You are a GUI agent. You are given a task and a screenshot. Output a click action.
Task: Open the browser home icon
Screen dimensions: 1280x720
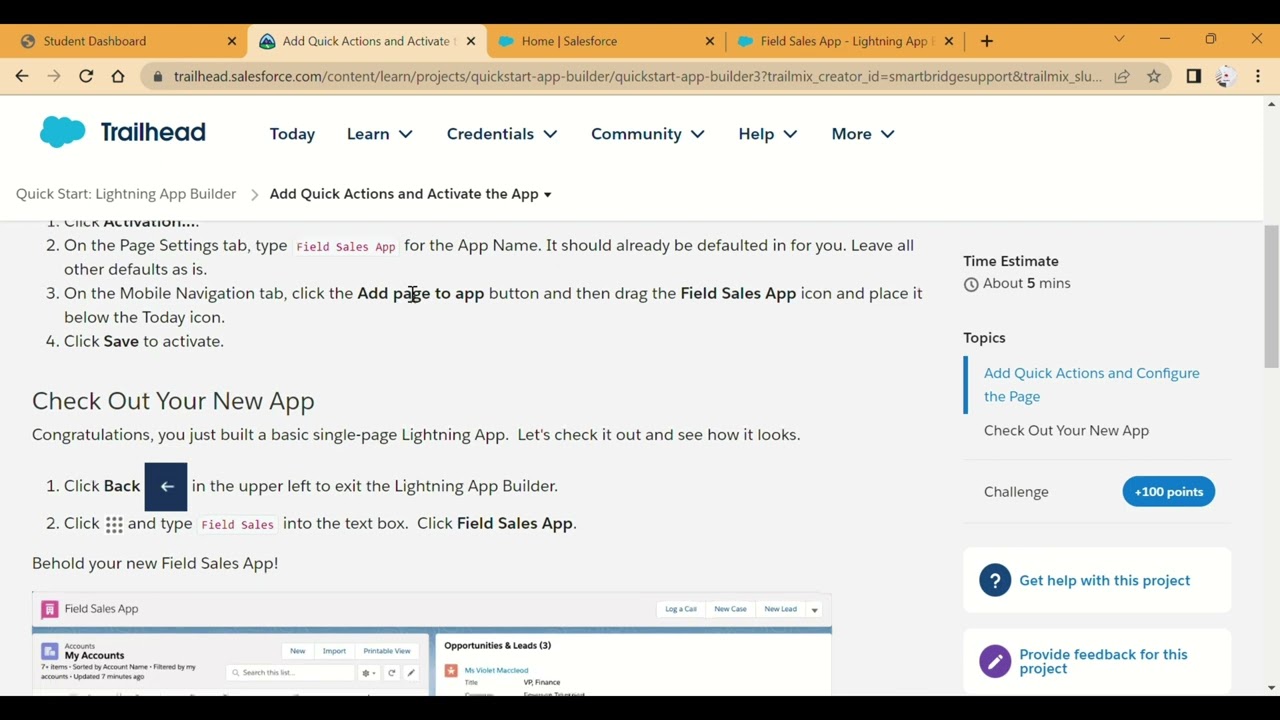point(118,76)
